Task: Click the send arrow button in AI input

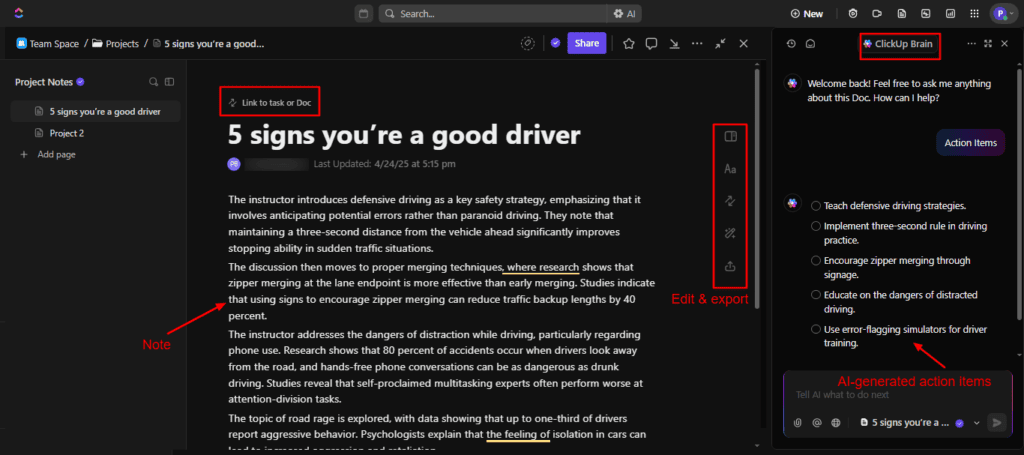Action: coord(997,422)
